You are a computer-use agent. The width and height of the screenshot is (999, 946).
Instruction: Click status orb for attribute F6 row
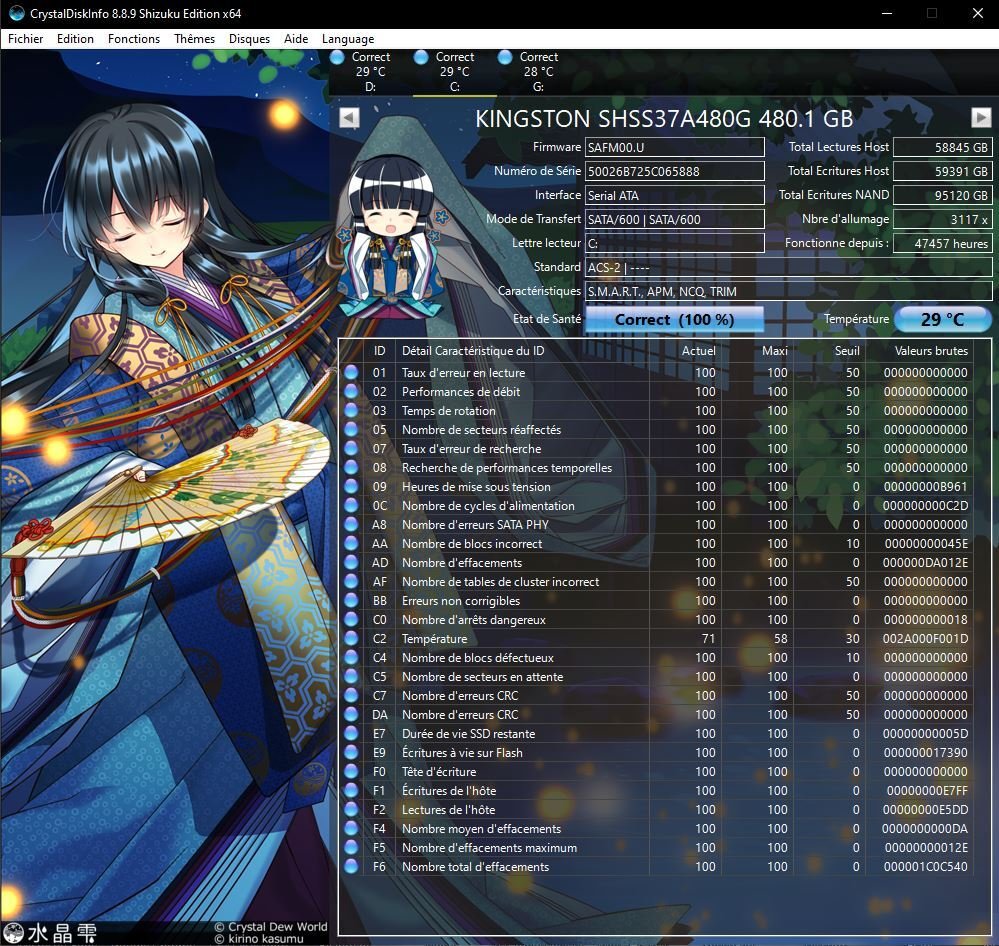click(351, 866)
